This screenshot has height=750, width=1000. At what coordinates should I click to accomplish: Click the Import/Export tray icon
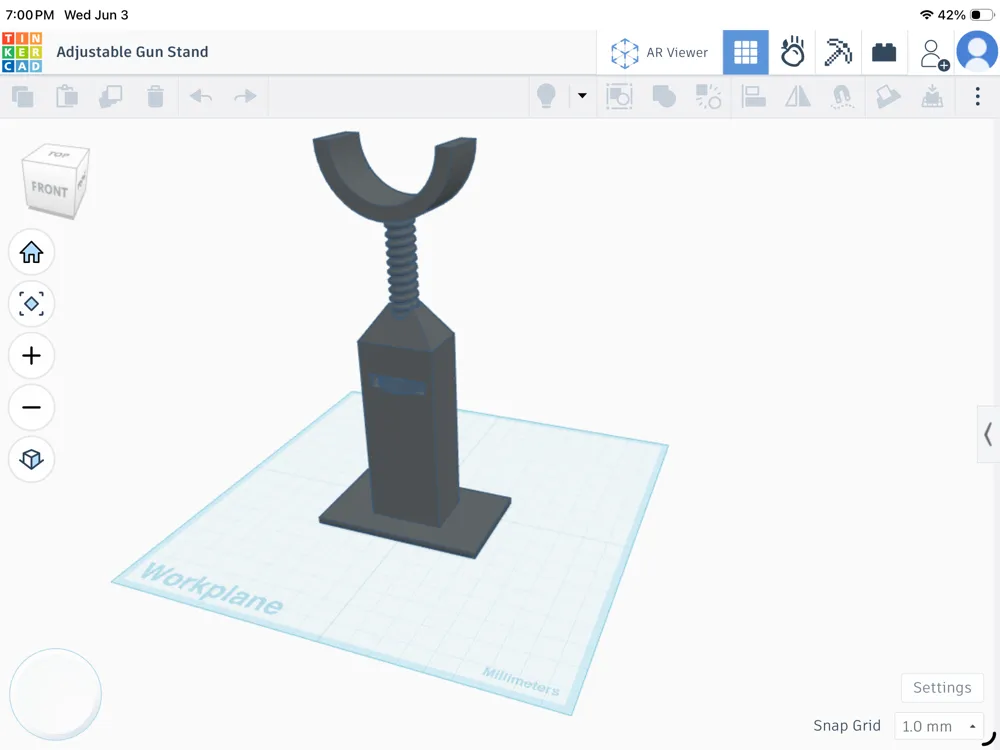932,97
